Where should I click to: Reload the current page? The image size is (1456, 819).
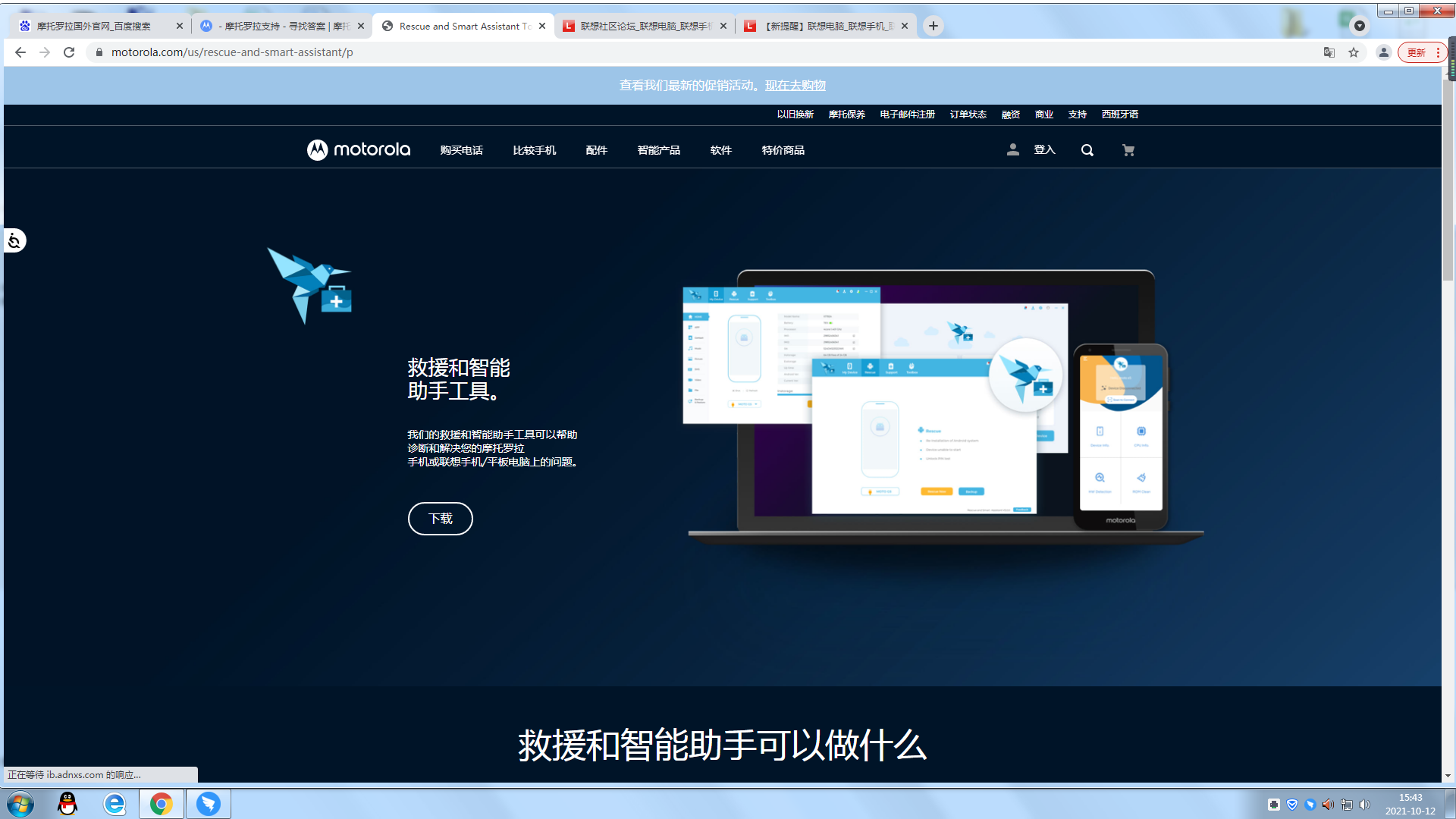[x=69, y=52]
